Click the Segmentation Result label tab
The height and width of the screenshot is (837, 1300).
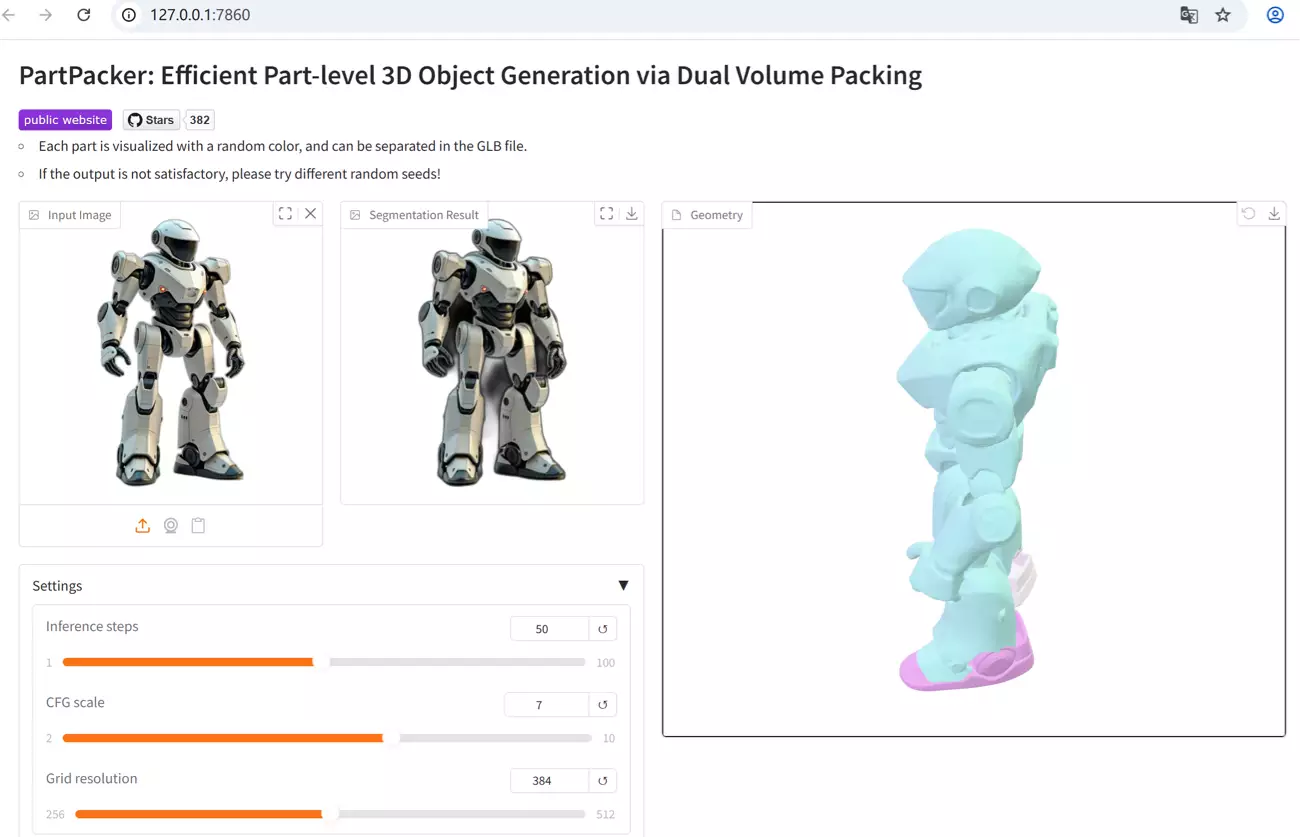414,215
